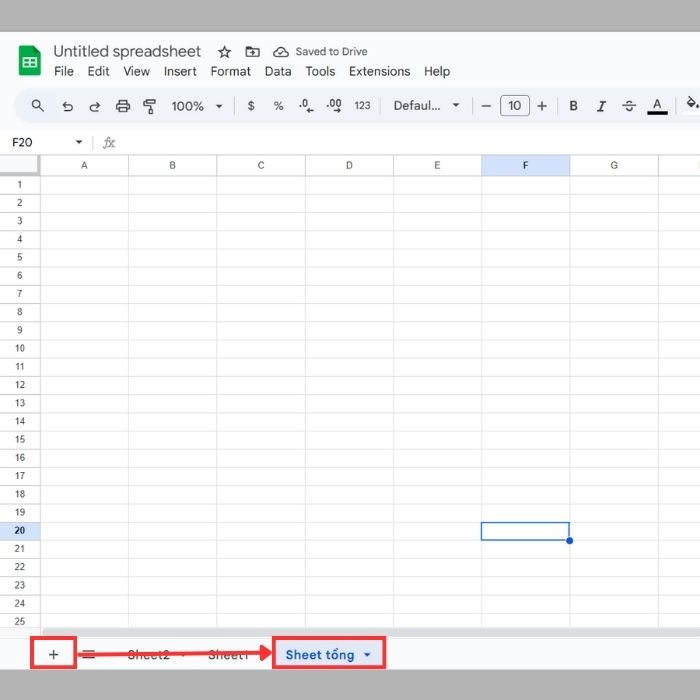The width and height of the screenshot is (700, 700).
Task: Decrease font size with minus
Action: pos(486,106)
